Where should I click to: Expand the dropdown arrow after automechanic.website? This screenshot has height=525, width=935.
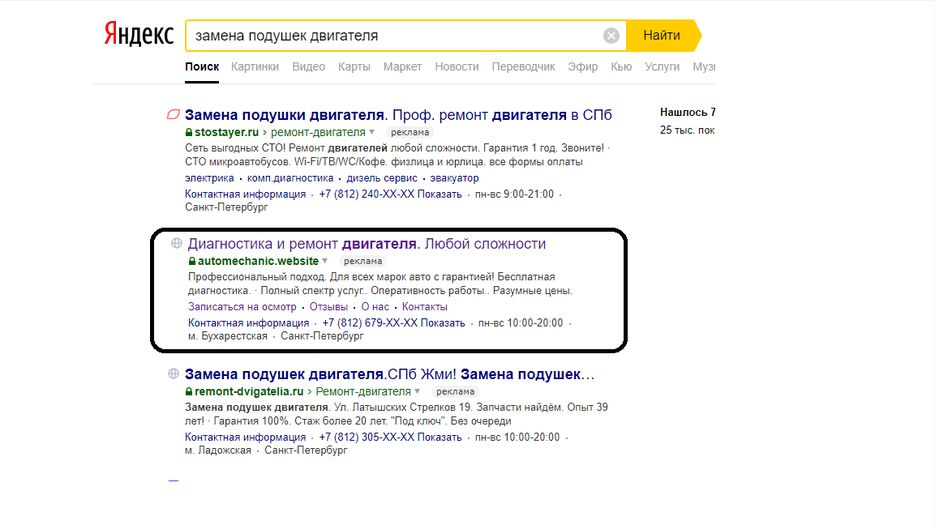(x=325, y=261)
